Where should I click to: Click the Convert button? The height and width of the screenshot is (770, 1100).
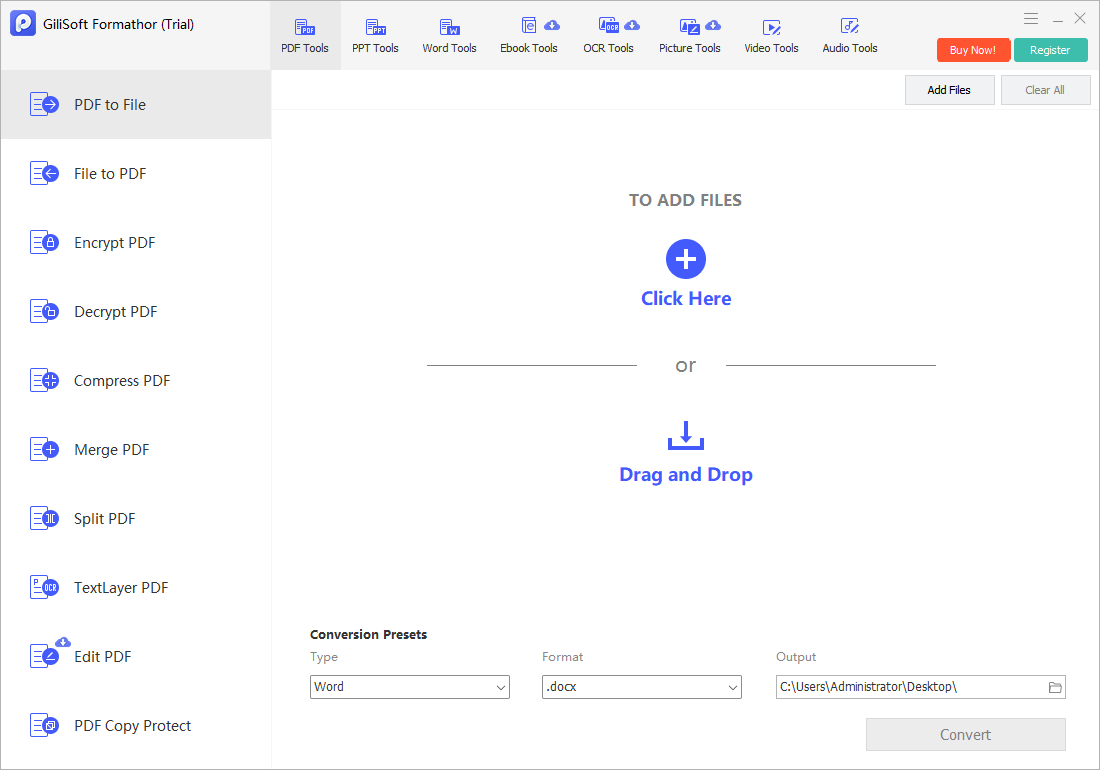[965, 734]
